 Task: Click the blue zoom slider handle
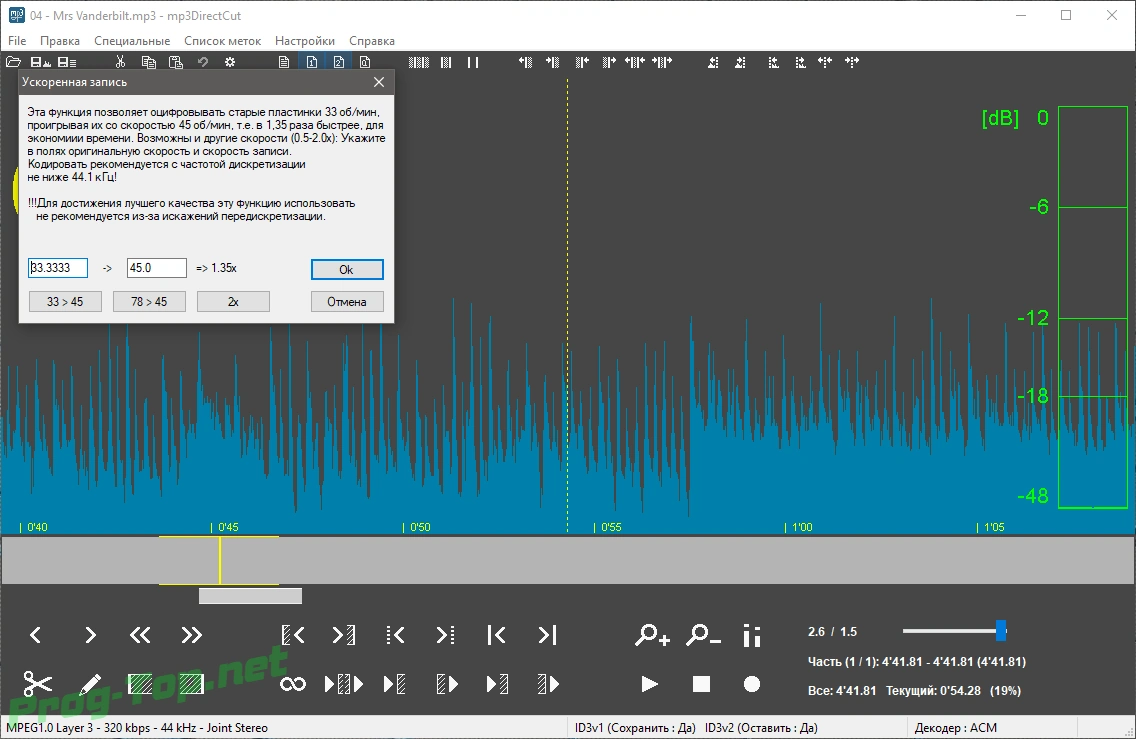click(1001, 630)
